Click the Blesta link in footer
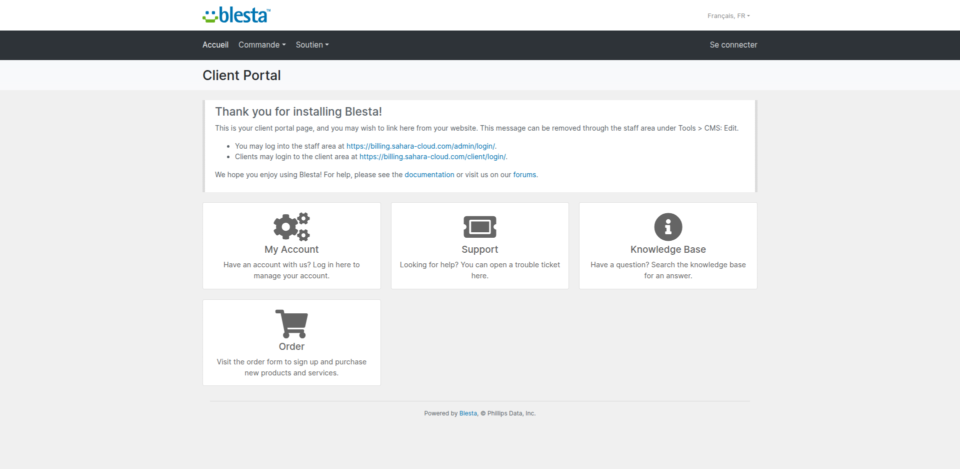 pos(468,413)
